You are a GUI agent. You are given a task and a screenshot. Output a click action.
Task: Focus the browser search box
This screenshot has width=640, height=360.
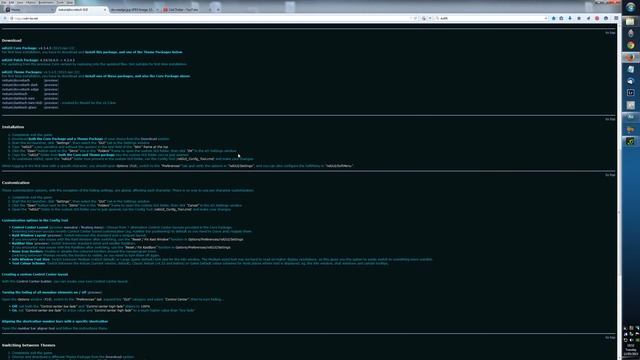492,18
